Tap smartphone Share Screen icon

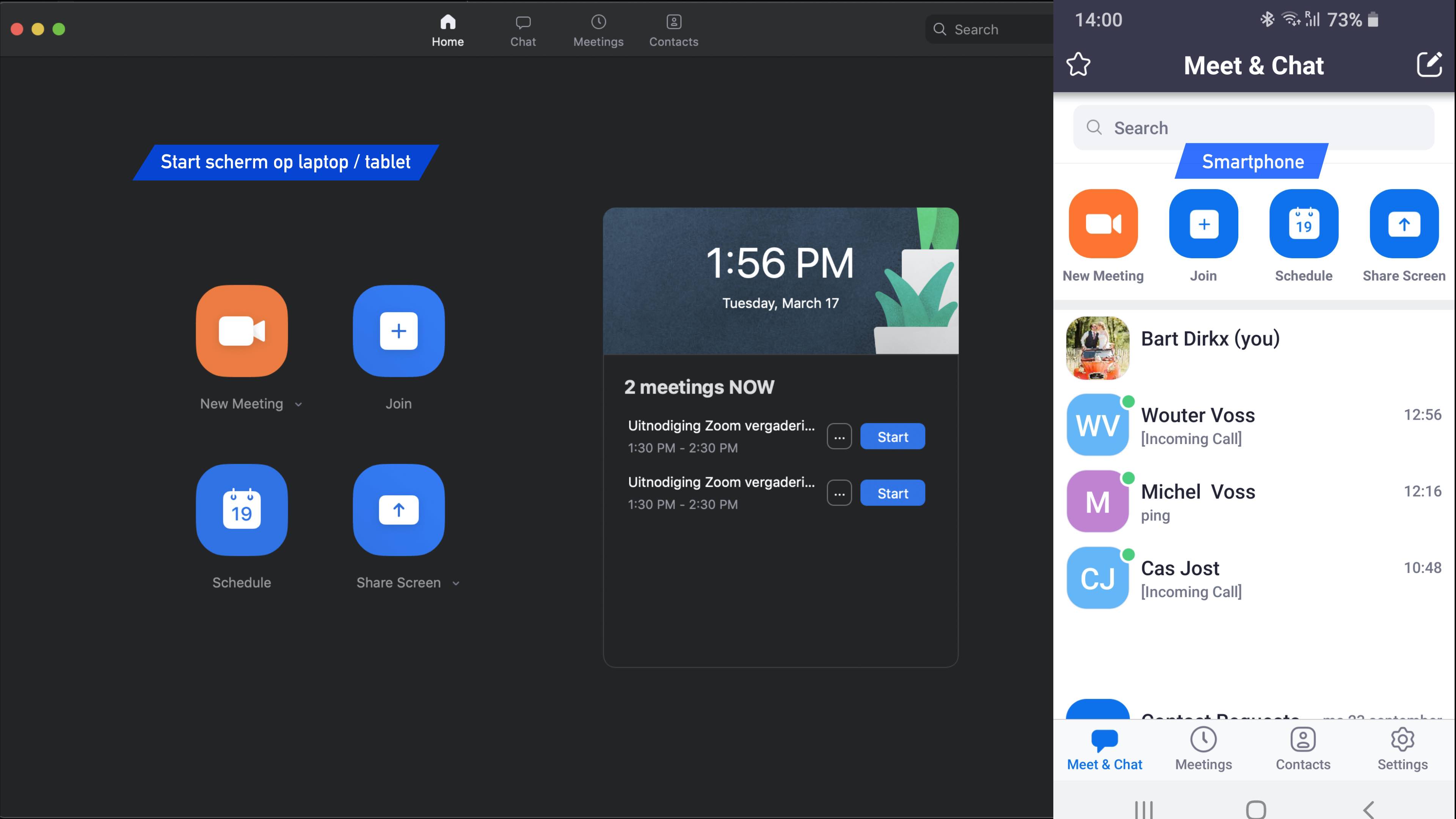(1403, 224)
